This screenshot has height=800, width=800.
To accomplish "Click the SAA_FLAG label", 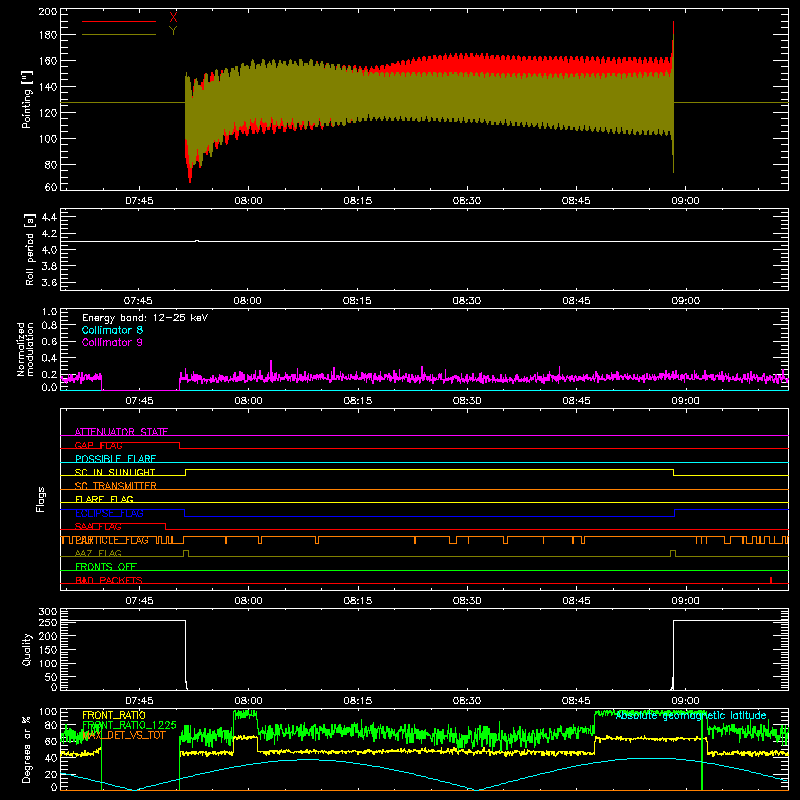I will pos(98,527).
